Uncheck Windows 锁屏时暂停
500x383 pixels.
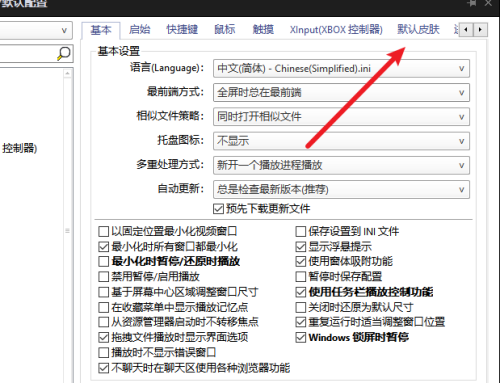[301, 337]
